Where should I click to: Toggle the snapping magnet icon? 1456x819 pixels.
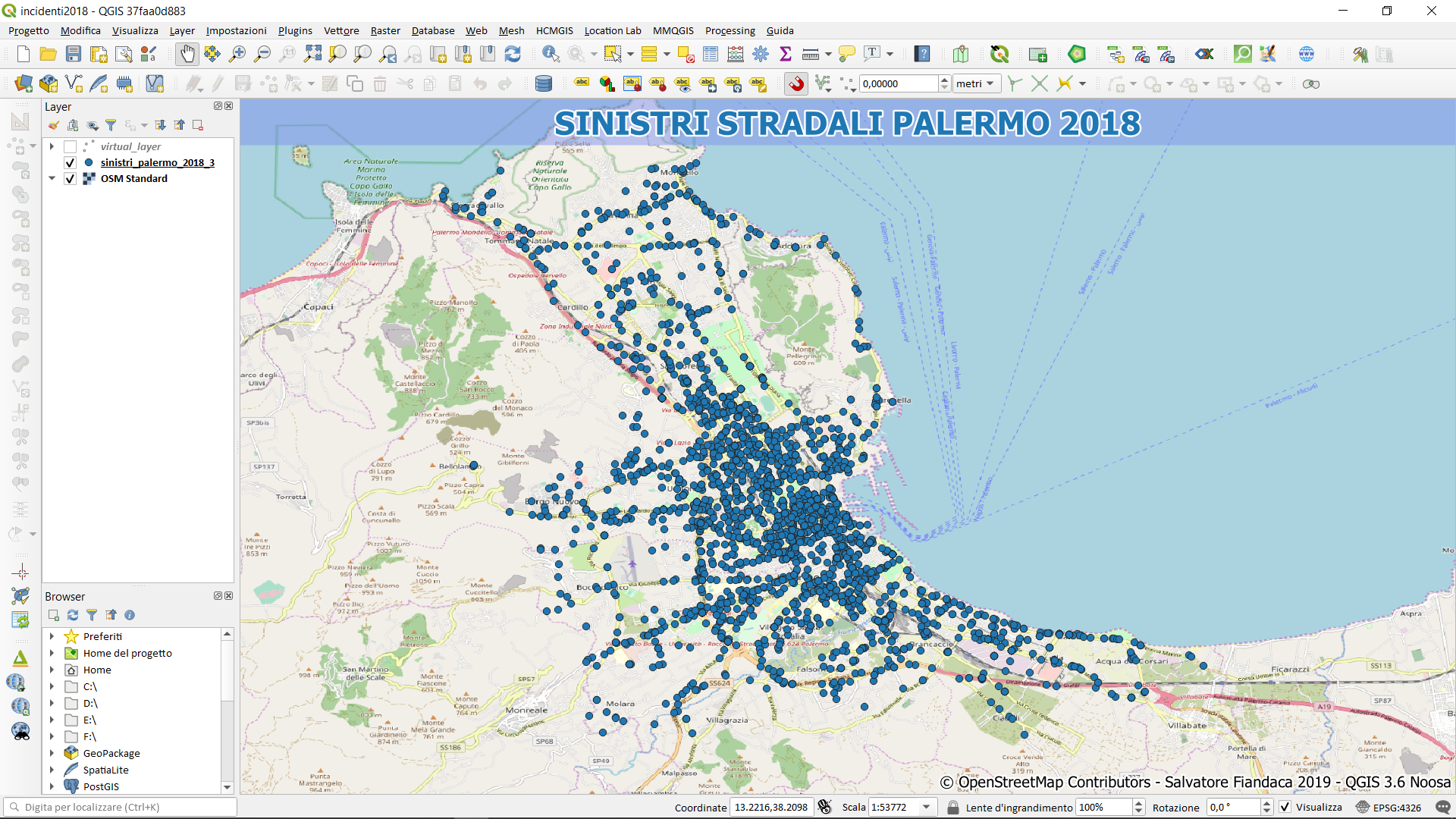pyautogui.click(x=796, y=83)
